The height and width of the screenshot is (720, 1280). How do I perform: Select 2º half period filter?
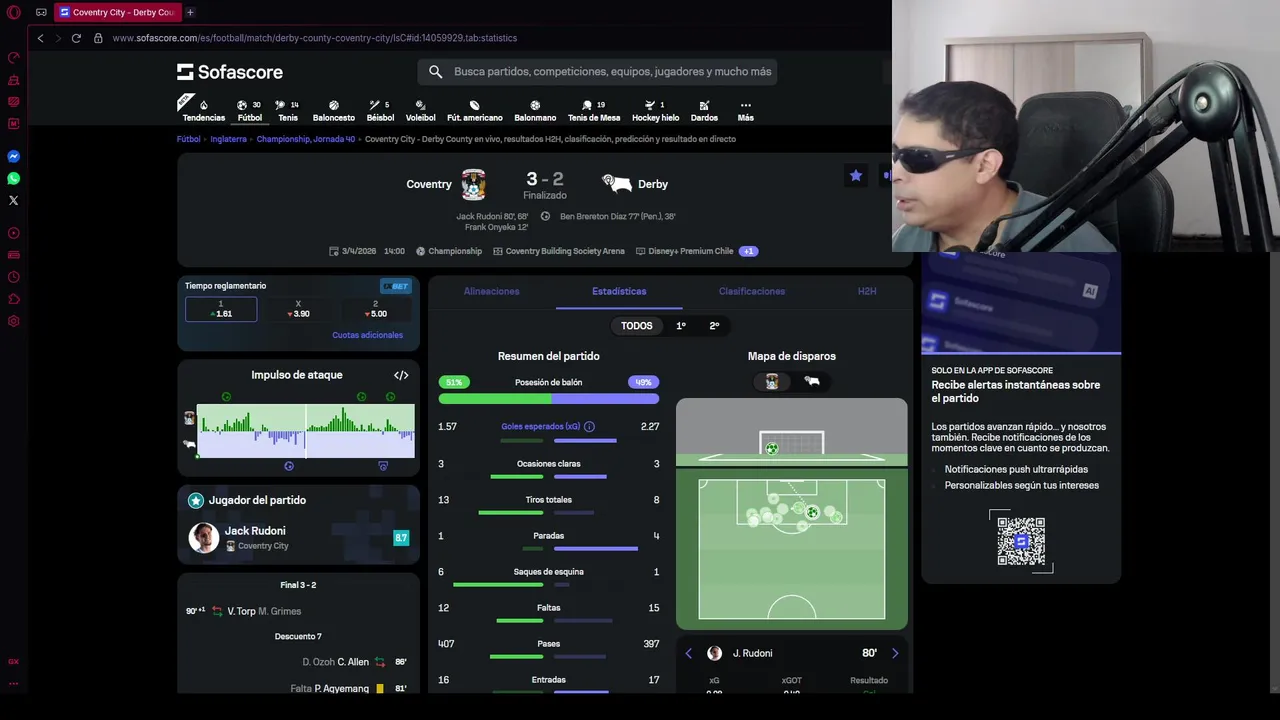tap(714, 326)
